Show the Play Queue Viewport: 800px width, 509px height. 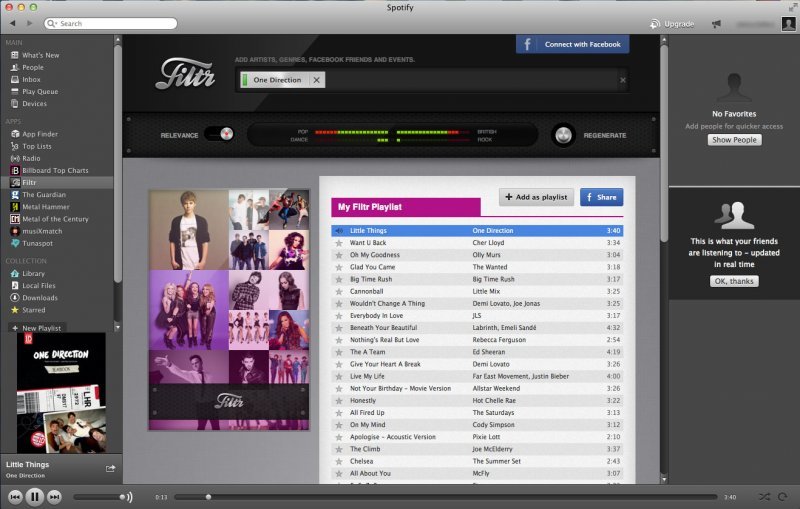[40, 92]
